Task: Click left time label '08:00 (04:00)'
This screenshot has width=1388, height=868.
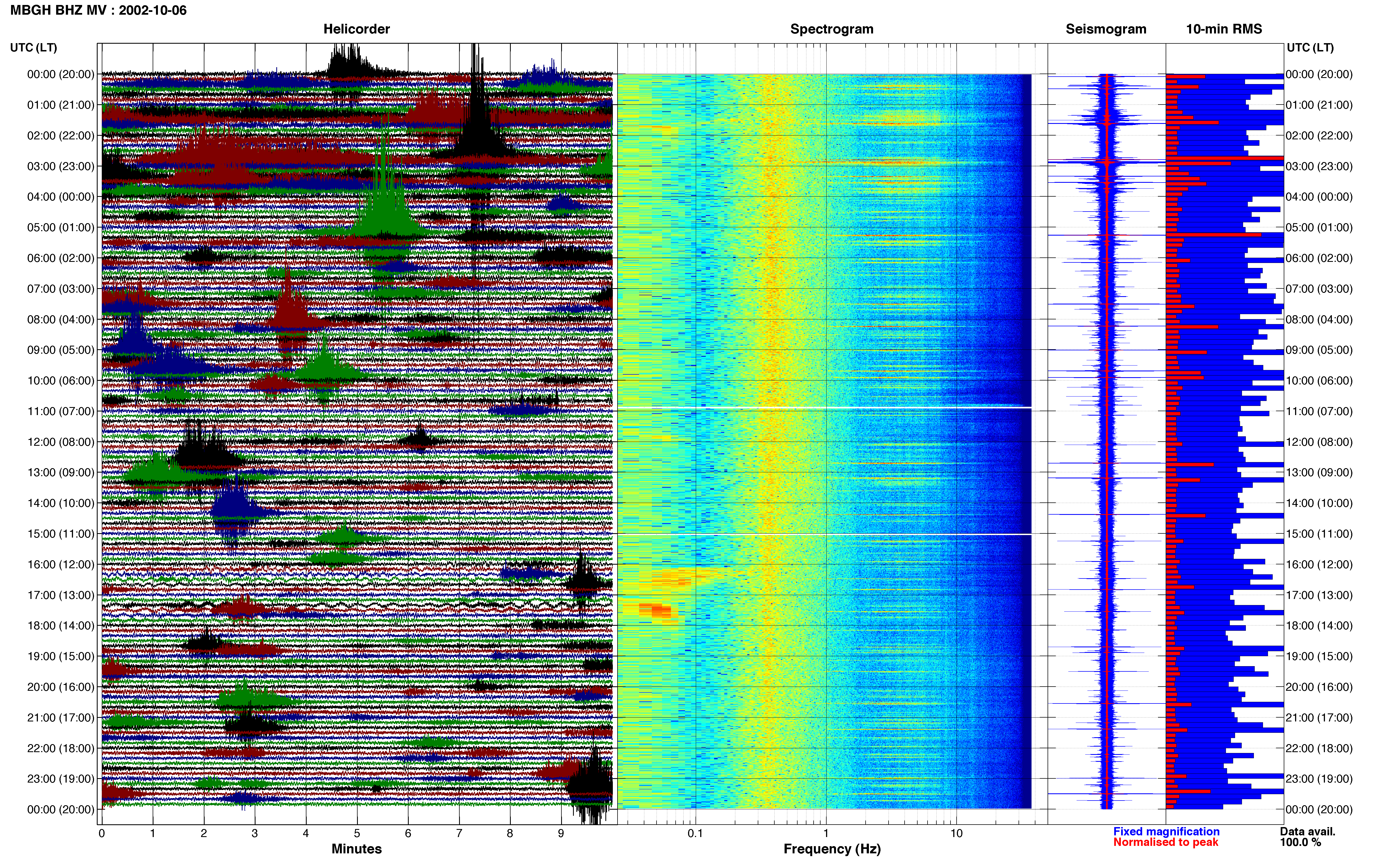Action: (x=61, y=319)
